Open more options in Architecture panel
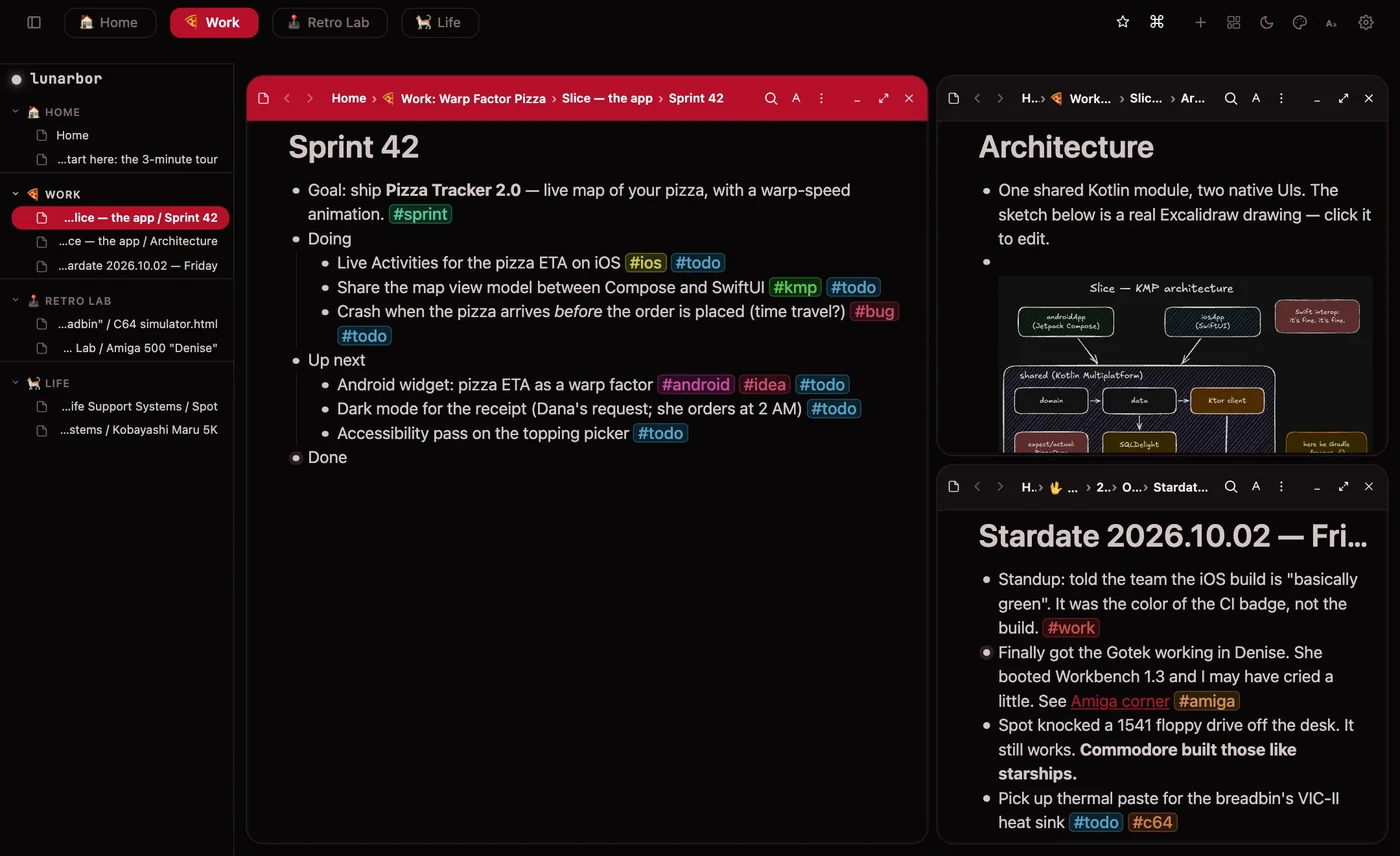Viewport: 1400px width, 856px height. [x=1281, y=98]
